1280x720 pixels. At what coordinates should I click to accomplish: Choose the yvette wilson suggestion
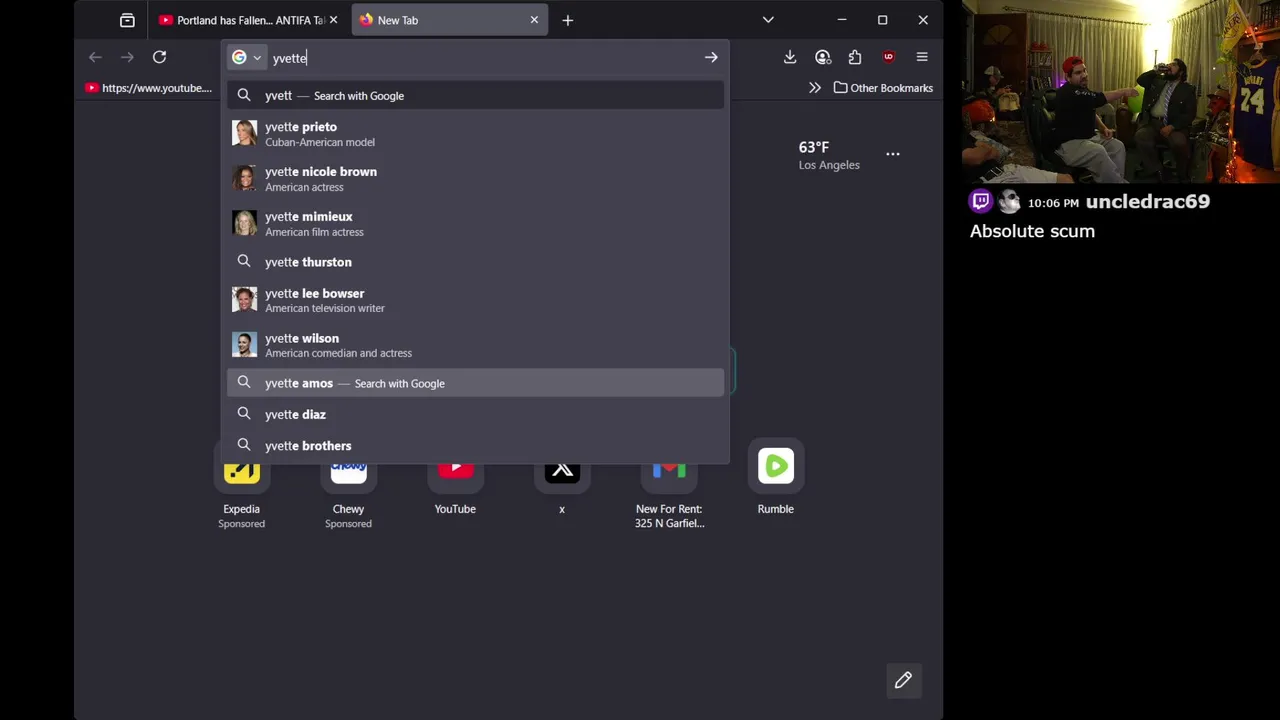pyautogui.click(x=476, y=345)
